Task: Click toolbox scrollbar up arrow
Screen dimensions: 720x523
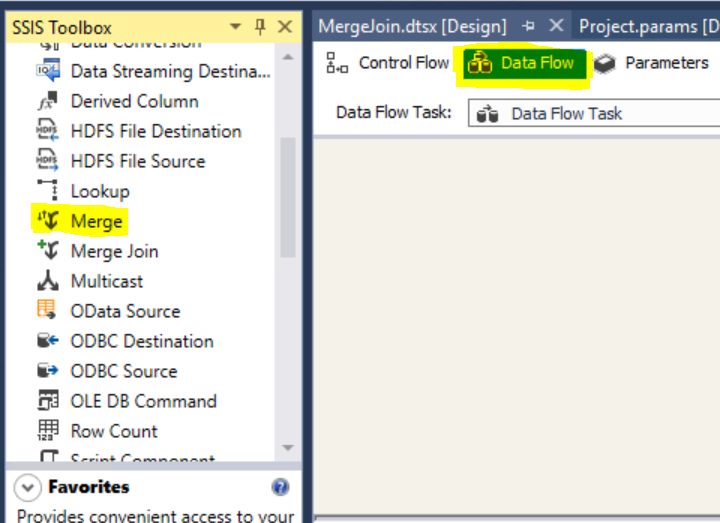Action: [x=288, y=57]
